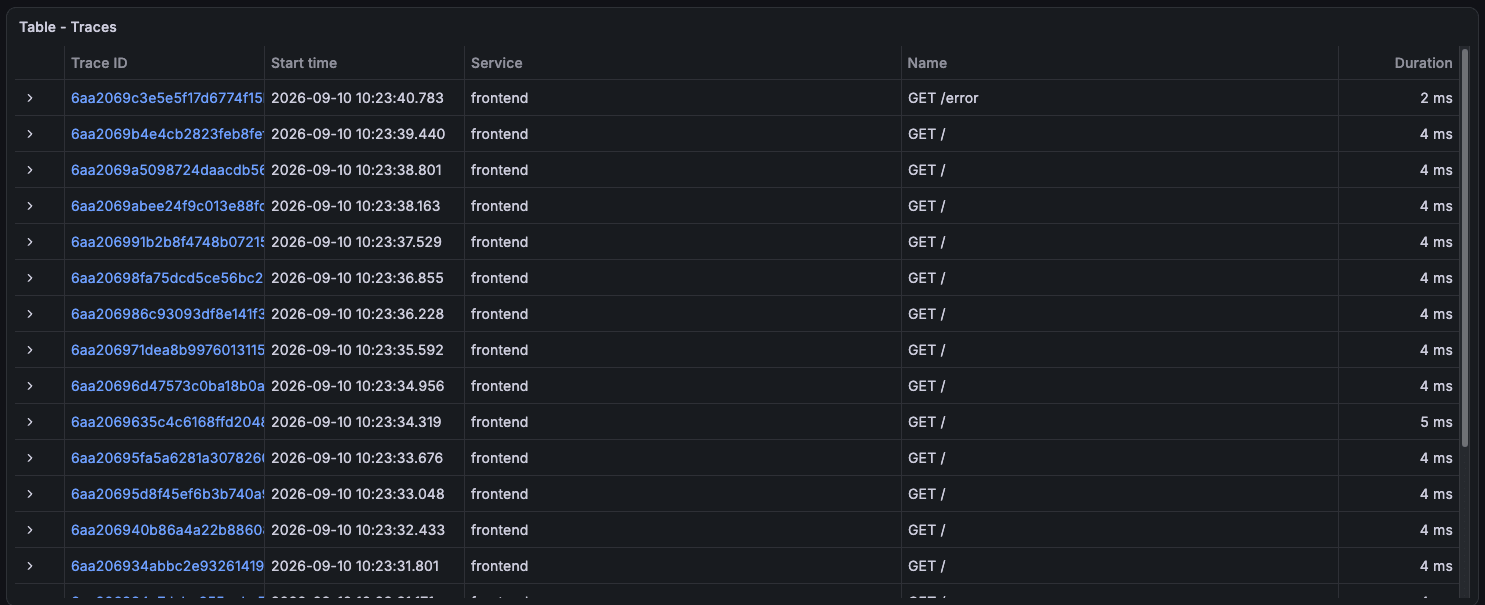This screenshot has height=605, width=1485.
Task: Open trace link 6aa2069b4e4cb2823feb8fe
Action: tap(167, 134)
